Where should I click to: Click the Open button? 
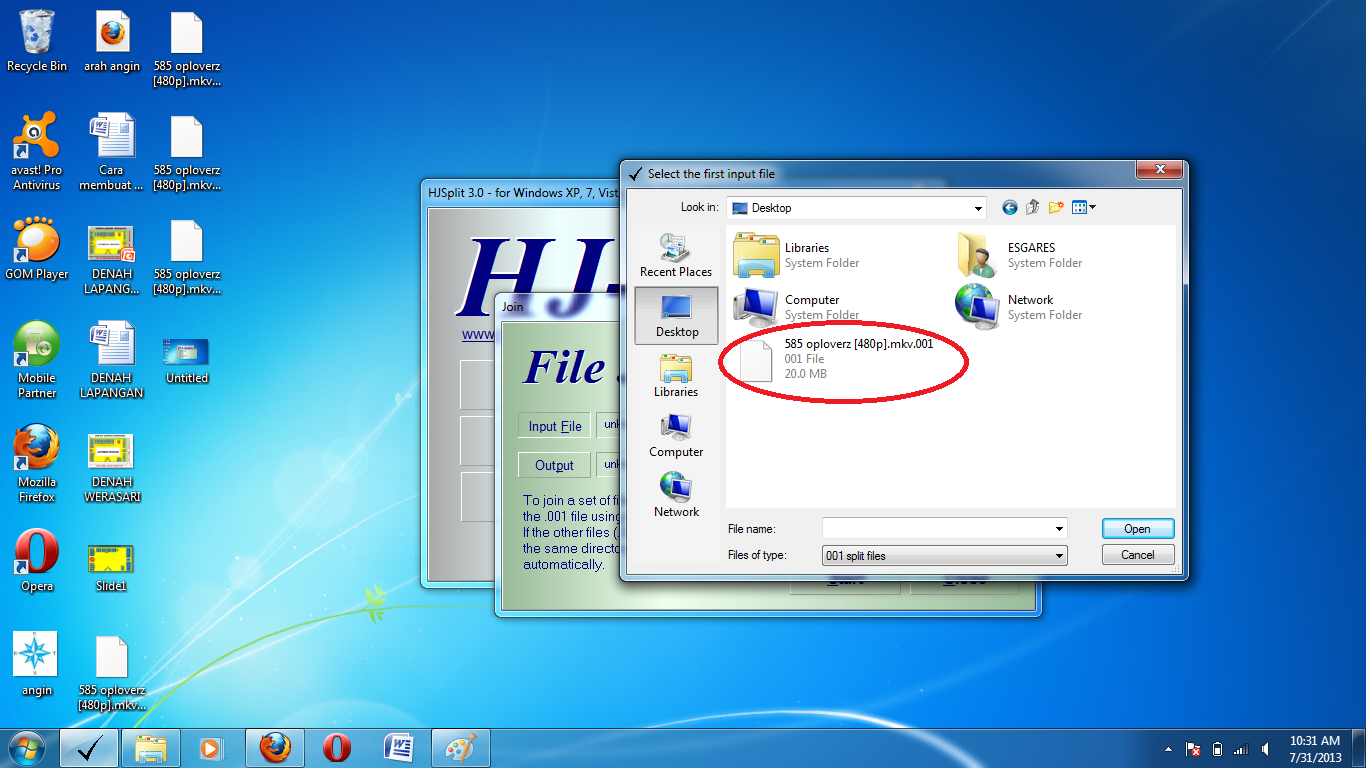[x=1138, y=529]
